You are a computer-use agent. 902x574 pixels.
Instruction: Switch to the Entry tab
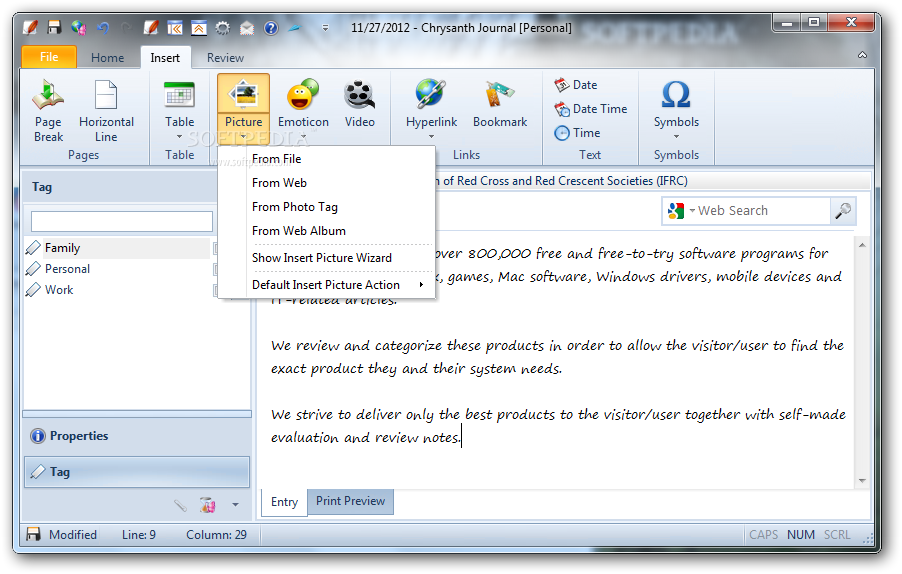[x=284, y=502]
